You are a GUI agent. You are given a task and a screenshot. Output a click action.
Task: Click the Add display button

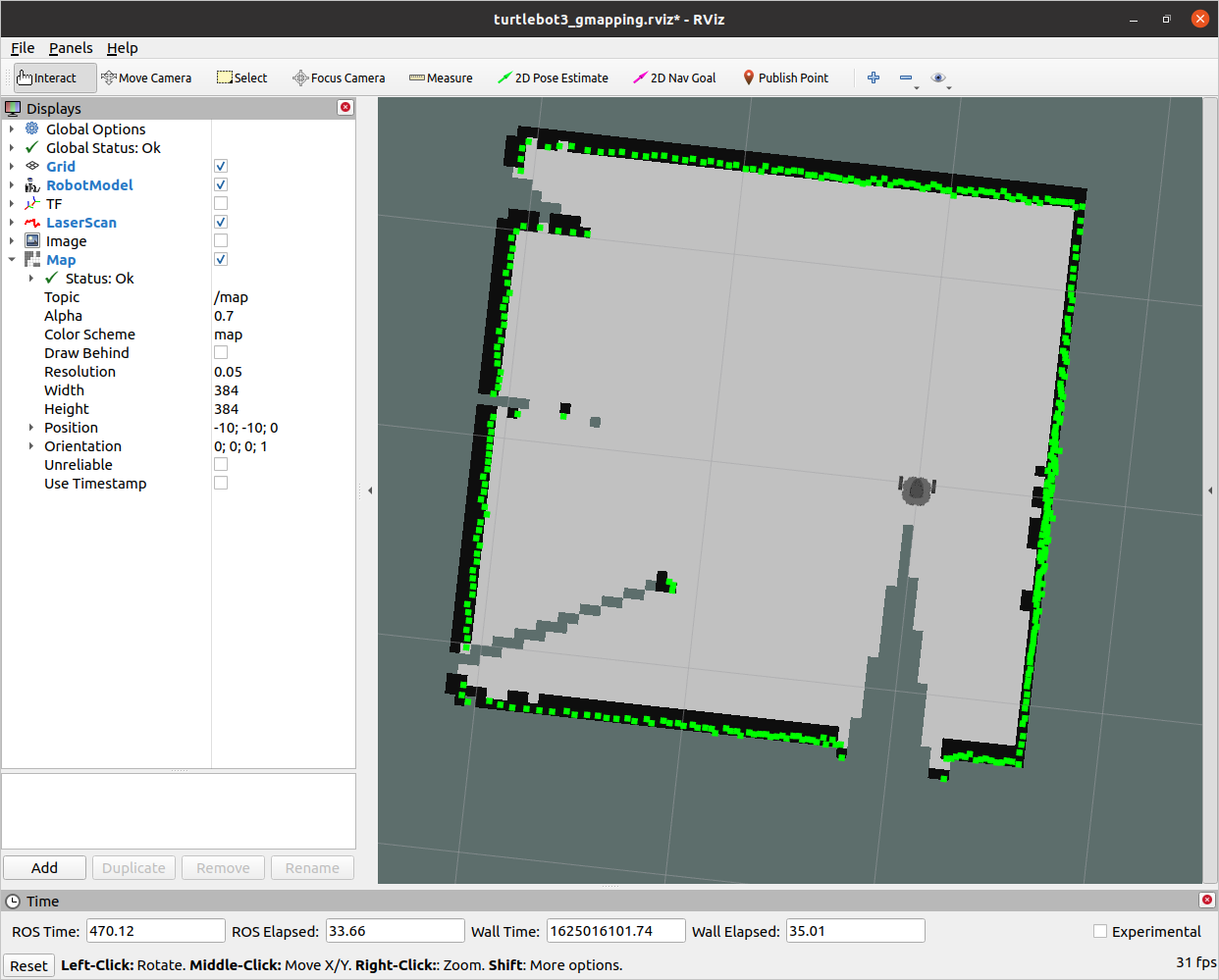point(44,868)
